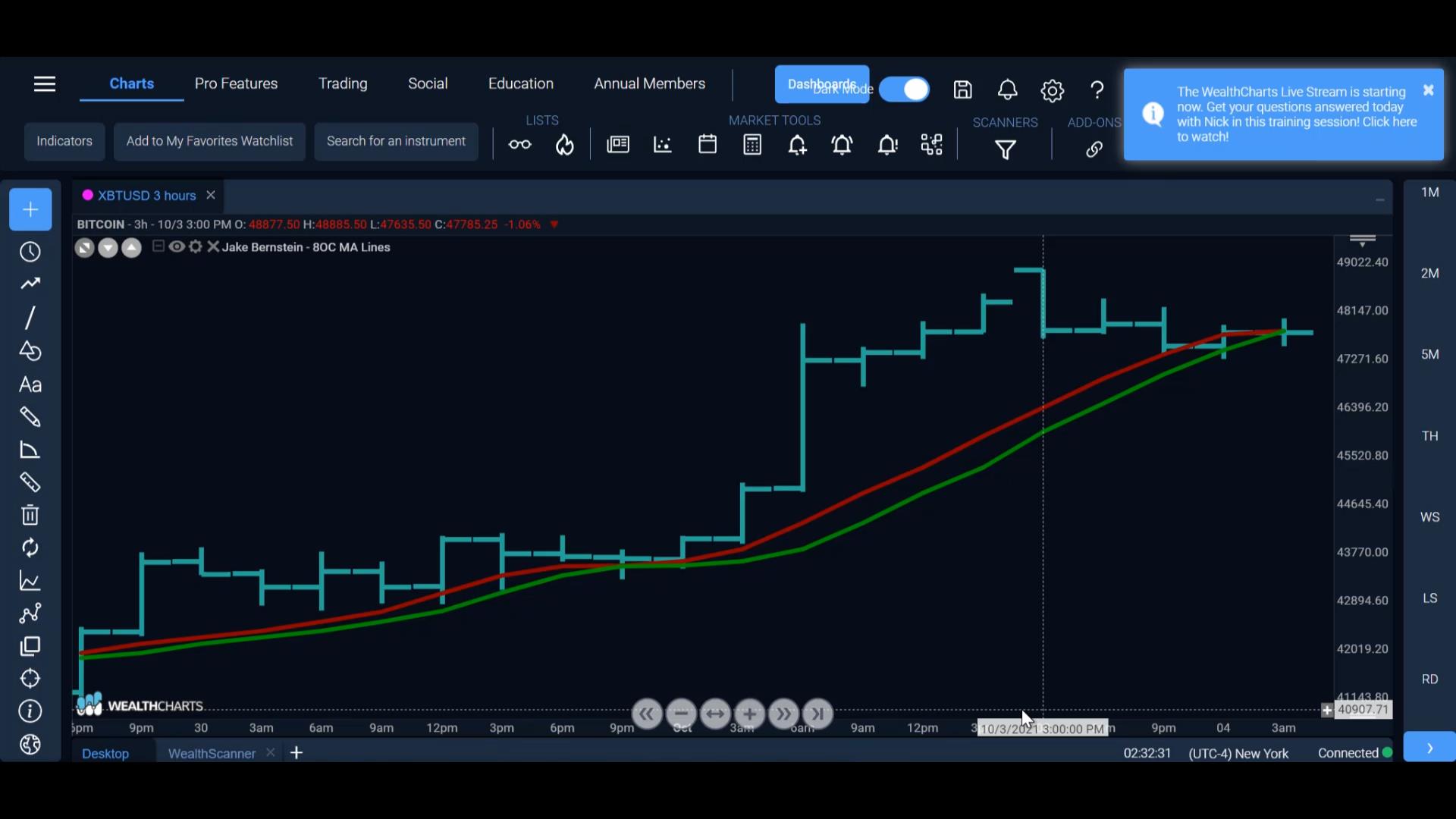Select the trend arrow drawing tool
The width and height of the screenshot is (1456, 819).
[x=30, y=284]
